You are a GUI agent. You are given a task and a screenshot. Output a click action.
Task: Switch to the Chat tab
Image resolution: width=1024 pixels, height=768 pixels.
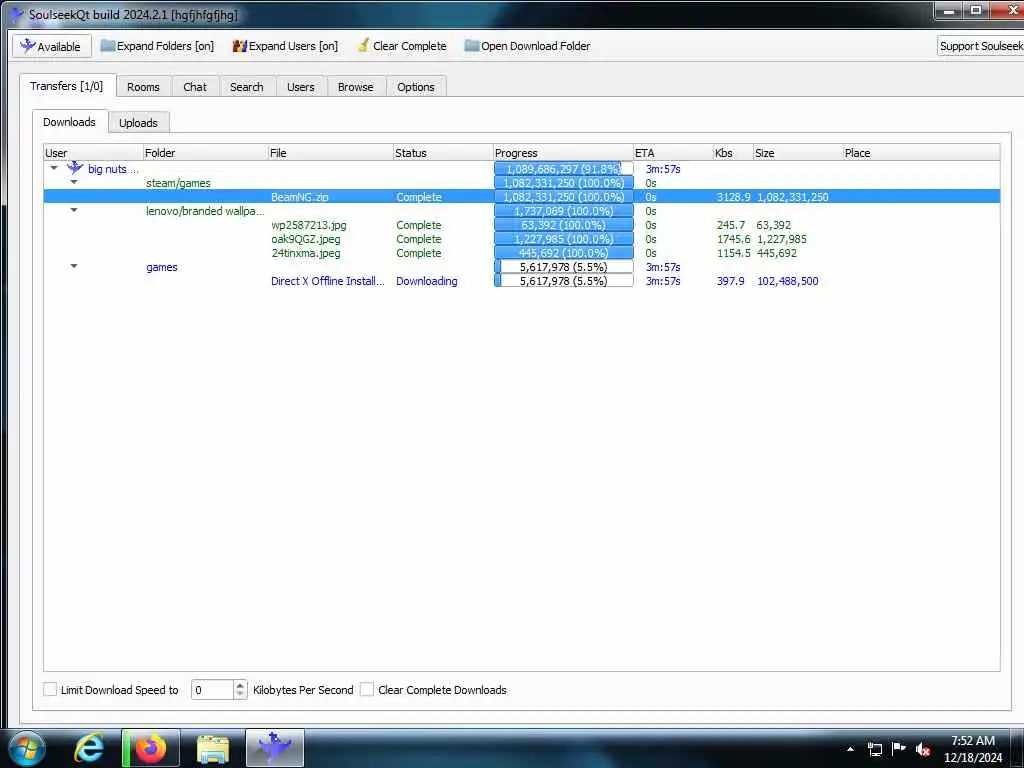(x=195, y=87)
